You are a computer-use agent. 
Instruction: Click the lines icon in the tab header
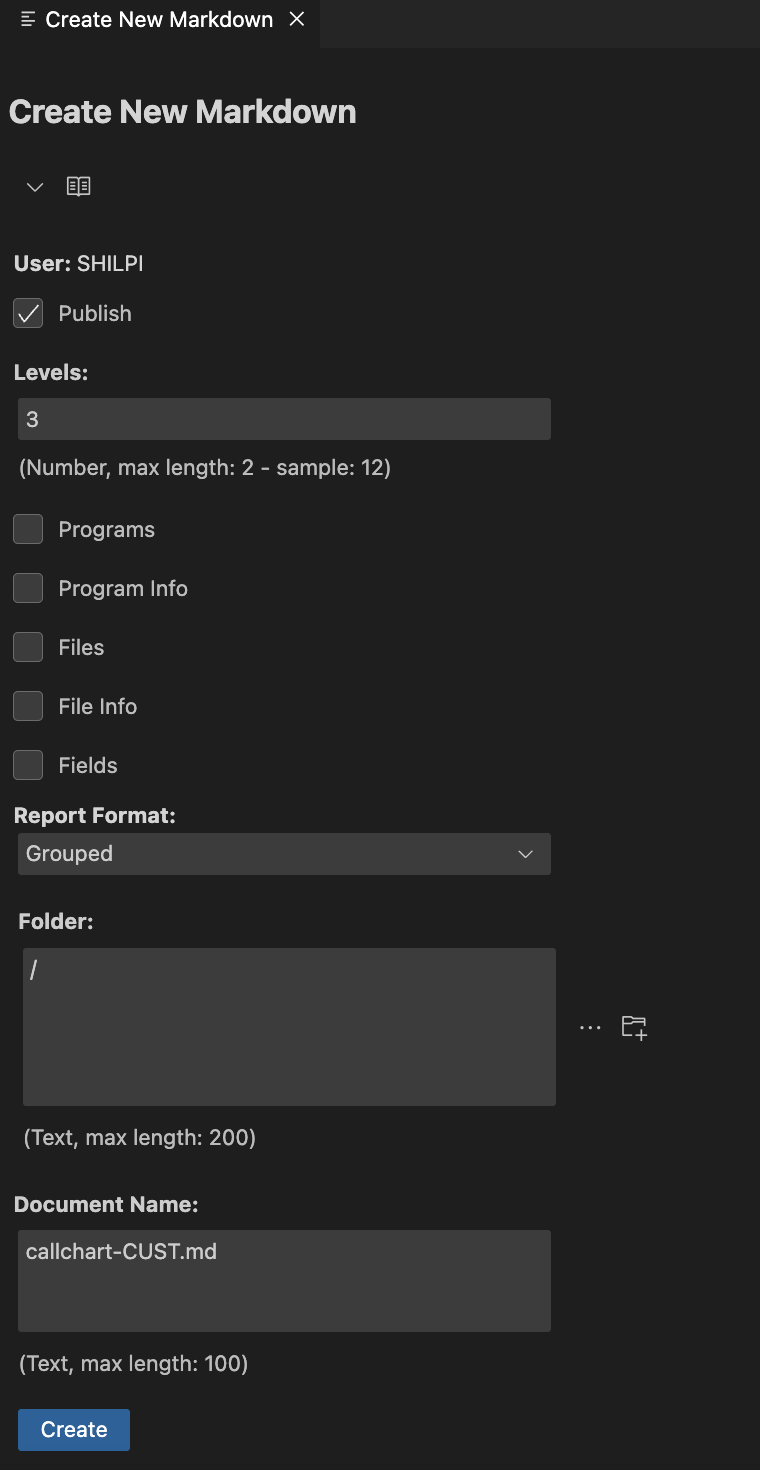(28, 20)
